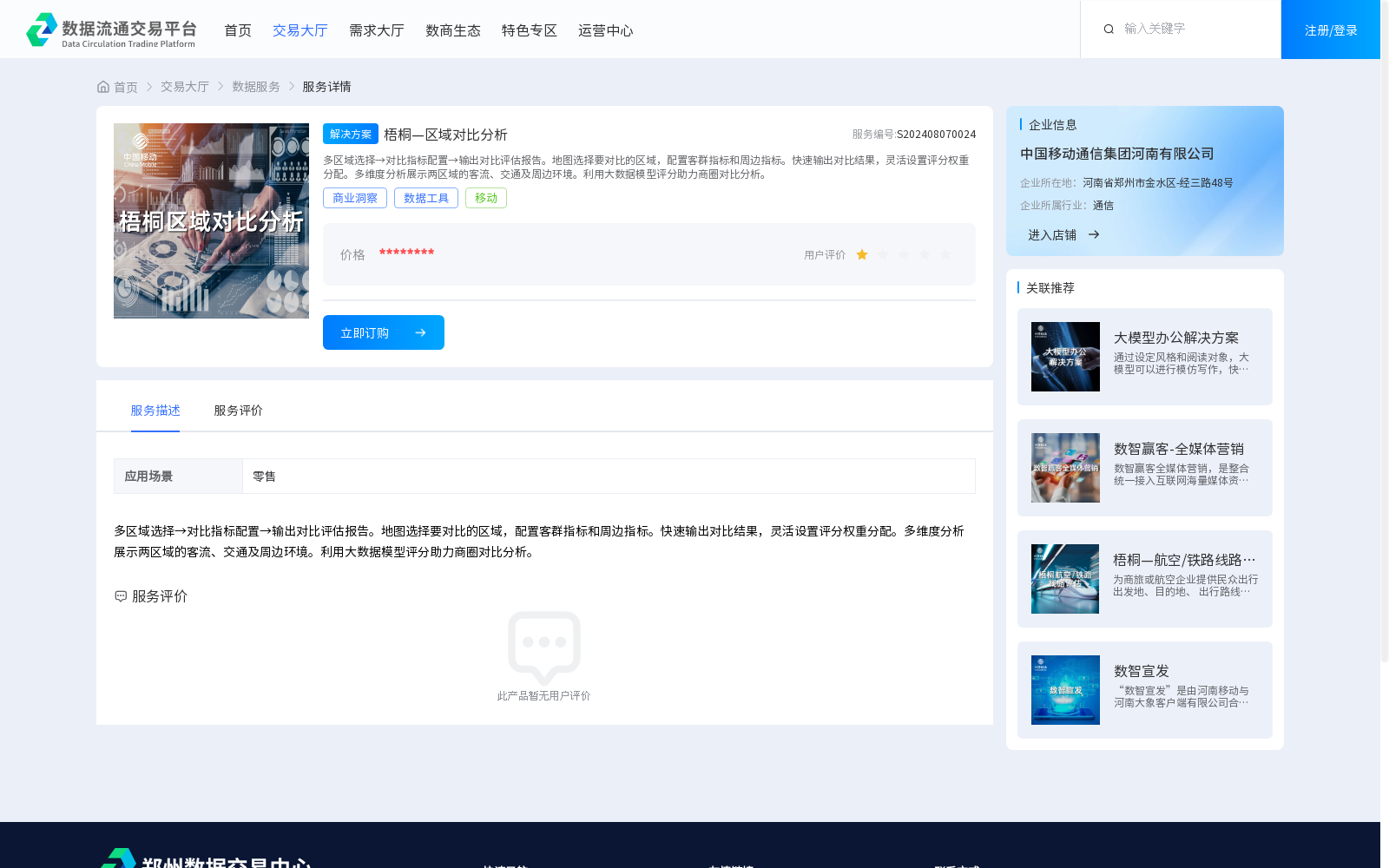Click the 此产品暂无用户评价 message
1389x868 pixels.
coord(543,696)
